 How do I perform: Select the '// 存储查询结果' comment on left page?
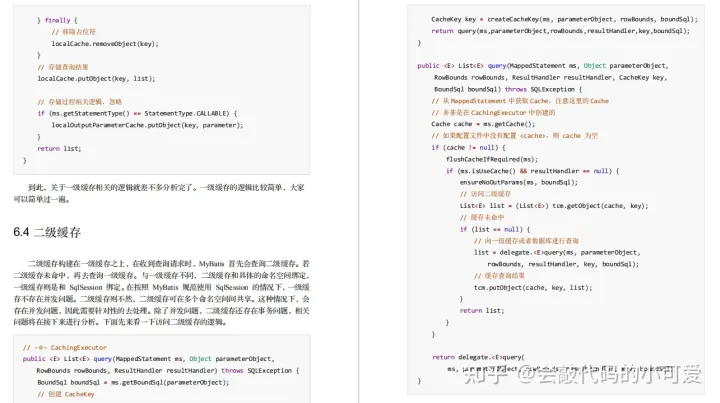tap(63, 67)
